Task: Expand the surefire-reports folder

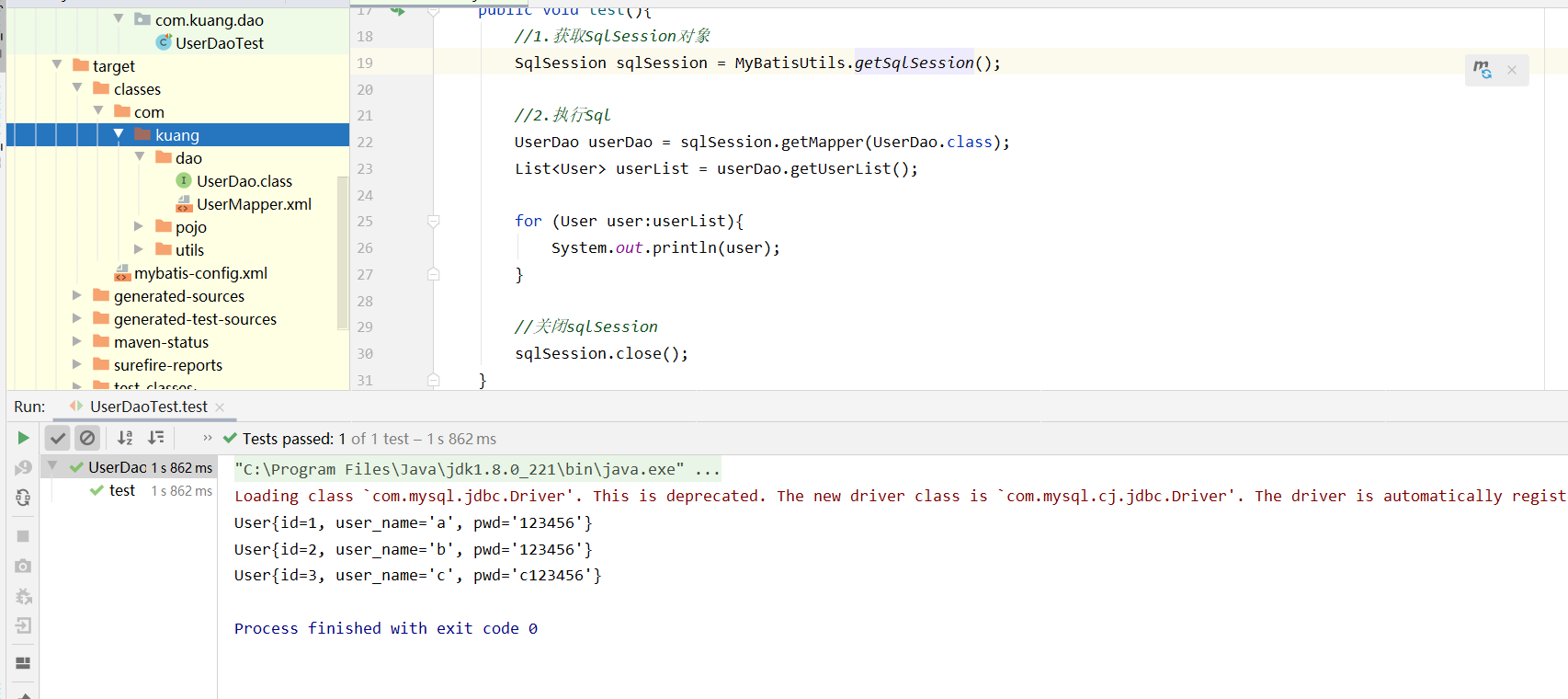Action: tap(77, 363)
